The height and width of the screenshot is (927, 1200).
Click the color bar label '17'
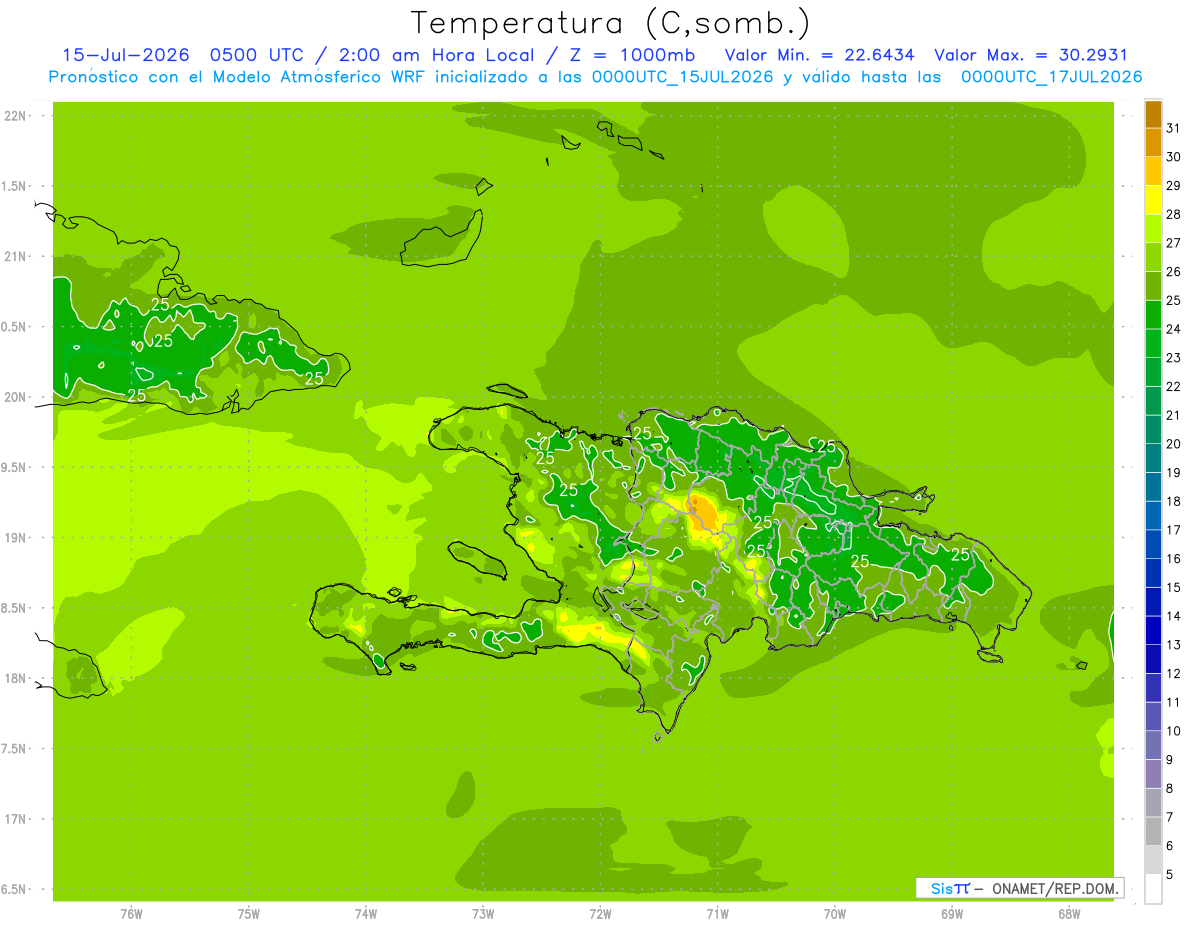[x=1174, y=530]
